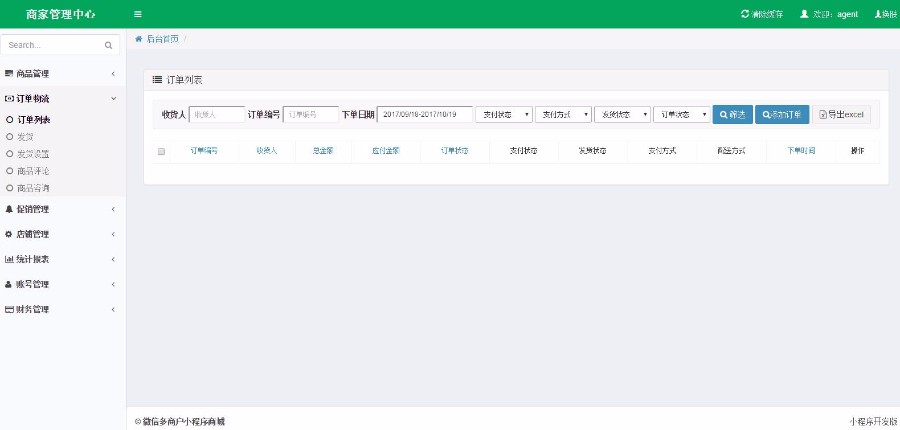Click the chart icon for 统计报表
900x430 pixels.
click(x=9, y=259)
